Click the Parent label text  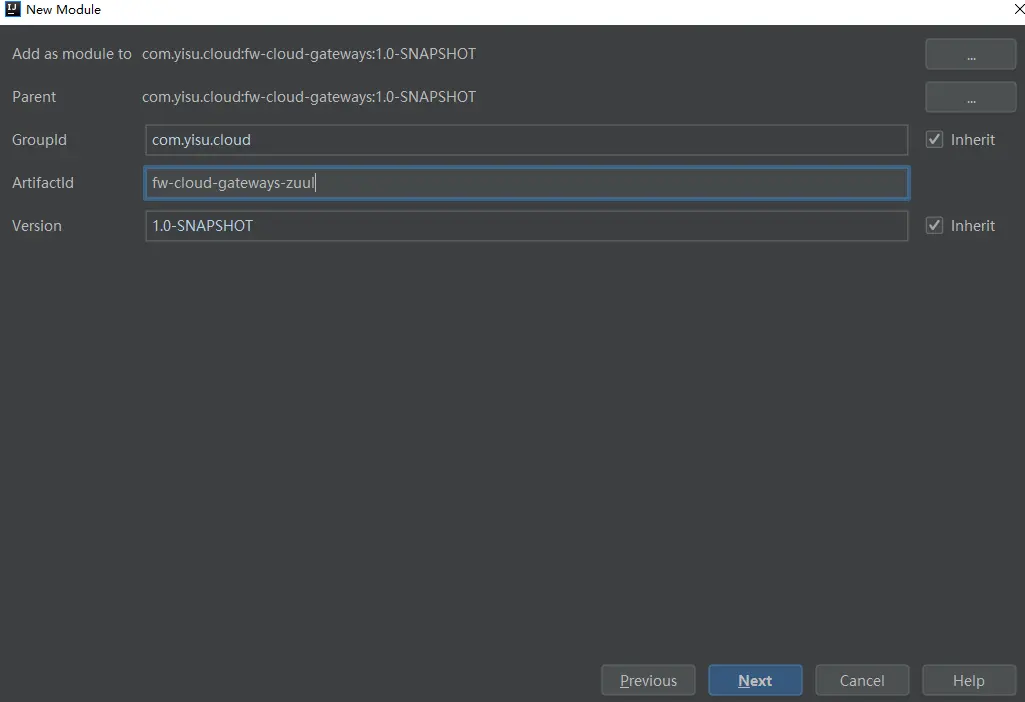[34, 97]
